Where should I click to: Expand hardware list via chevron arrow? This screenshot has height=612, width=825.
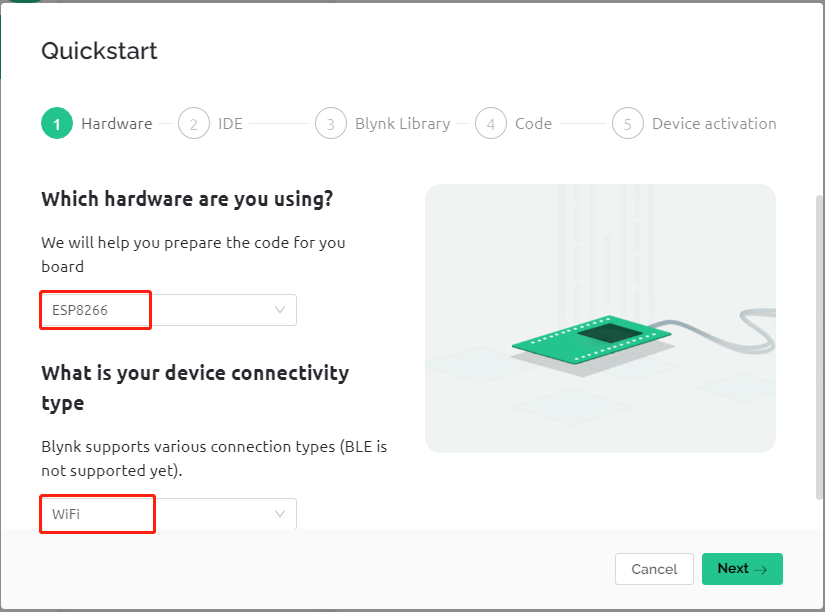(280, 310)
